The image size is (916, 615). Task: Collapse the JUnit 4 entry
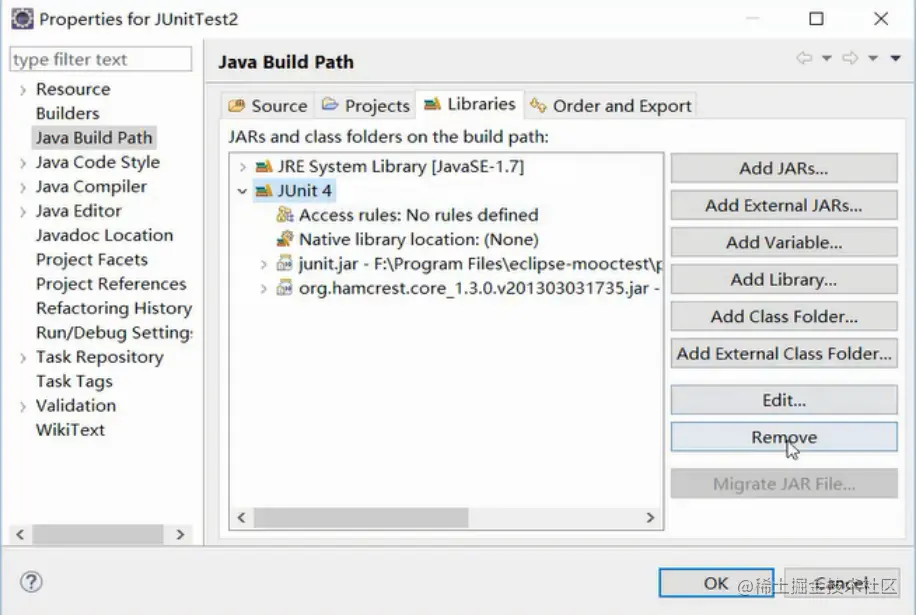click(x=242, y=191)
